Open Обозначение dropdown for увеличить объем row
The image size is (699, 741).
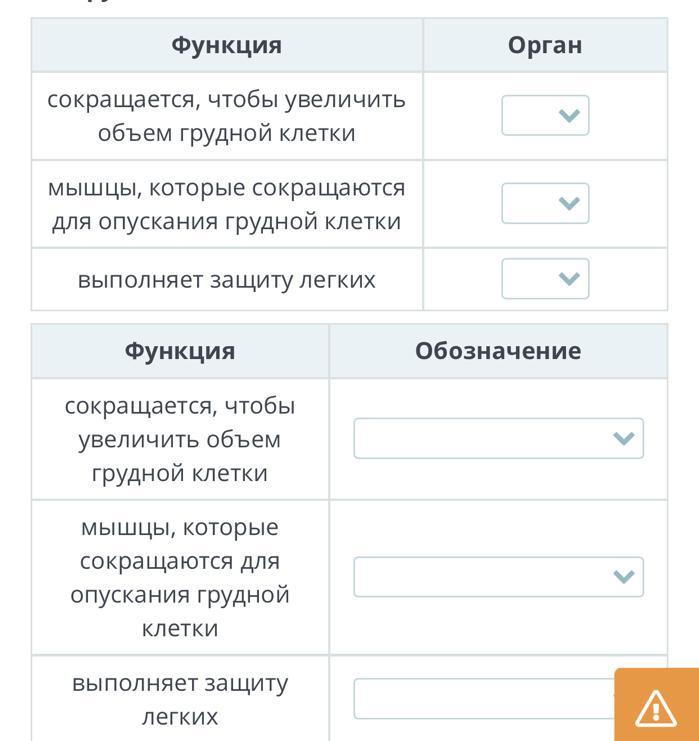click(x=498, y=439)
